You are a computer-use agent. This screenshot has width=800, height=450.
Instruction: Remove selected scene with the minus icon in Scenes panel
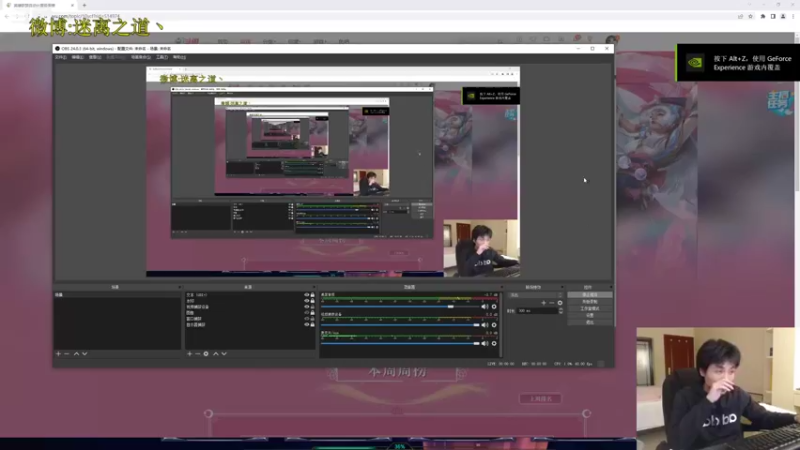66,354
